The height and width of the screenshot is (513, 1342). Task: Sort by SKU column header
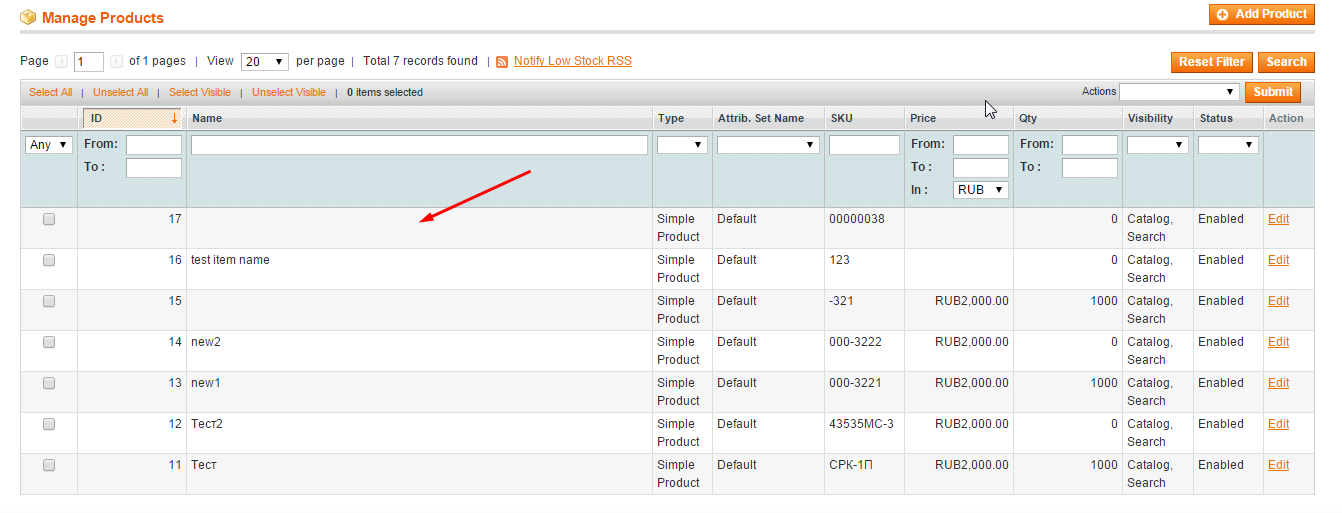(x=841, y=118)
